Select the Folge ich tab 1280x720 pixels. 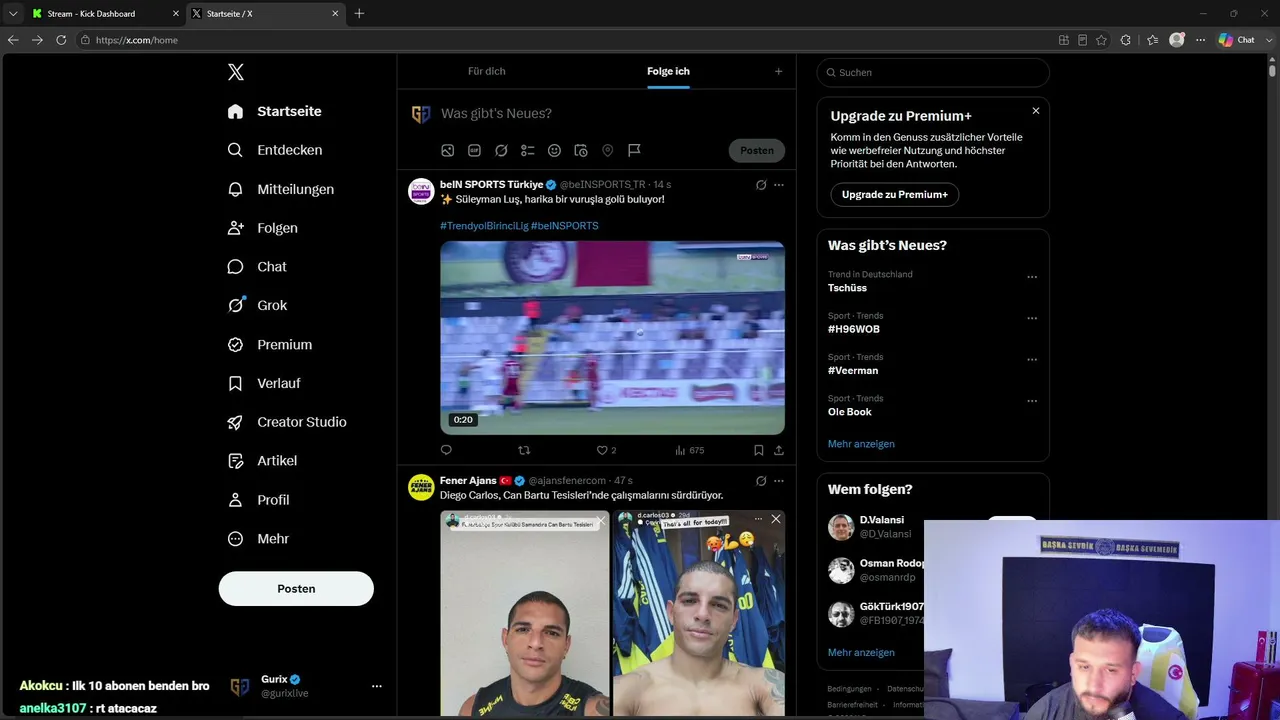click(668, 71)
